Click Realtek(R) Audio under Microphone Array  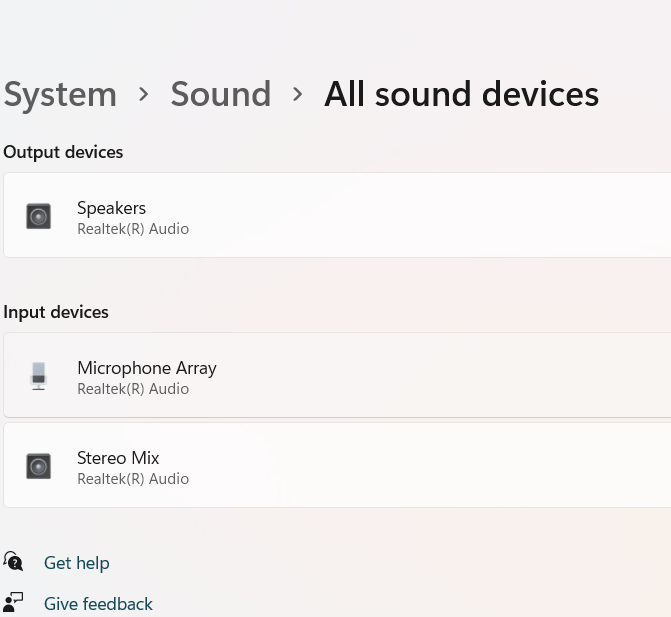[x=133, y=389]
